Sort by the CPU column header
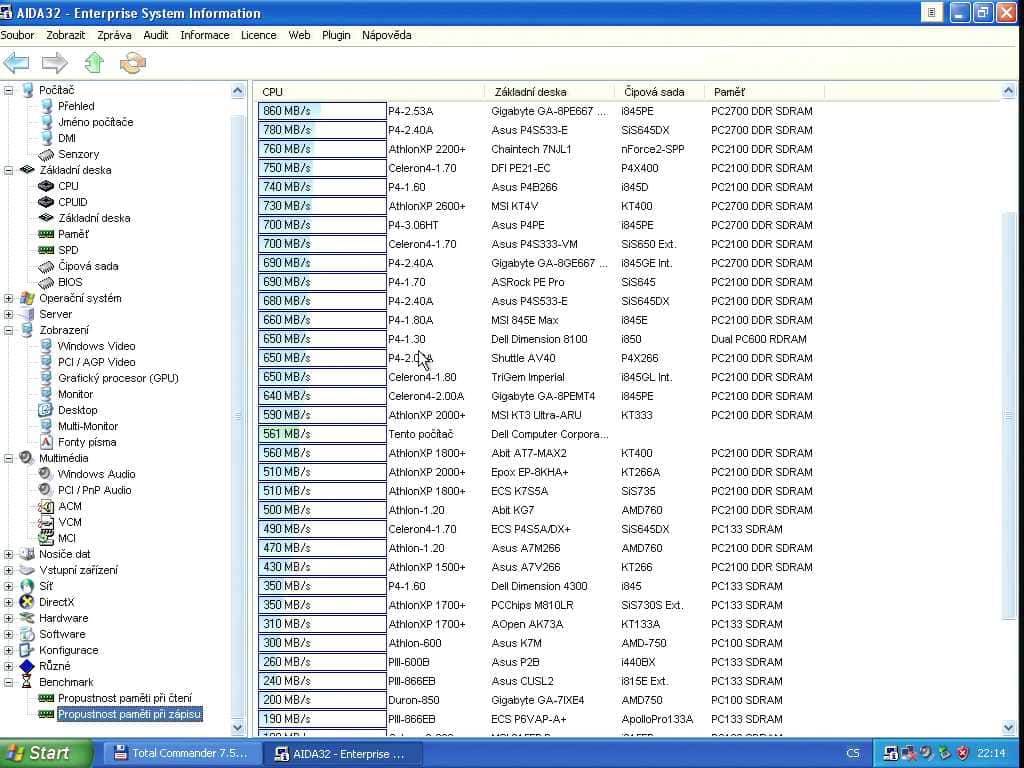Screen dimensions: 1024x768 coord(370,92)
